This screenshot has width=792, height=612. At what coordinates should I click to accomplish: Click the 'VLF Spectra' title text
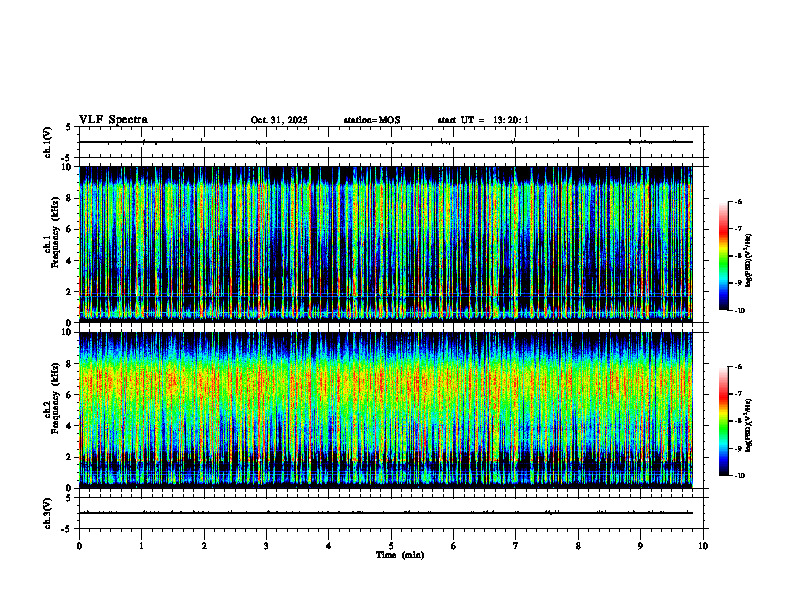tap(113, 120)
